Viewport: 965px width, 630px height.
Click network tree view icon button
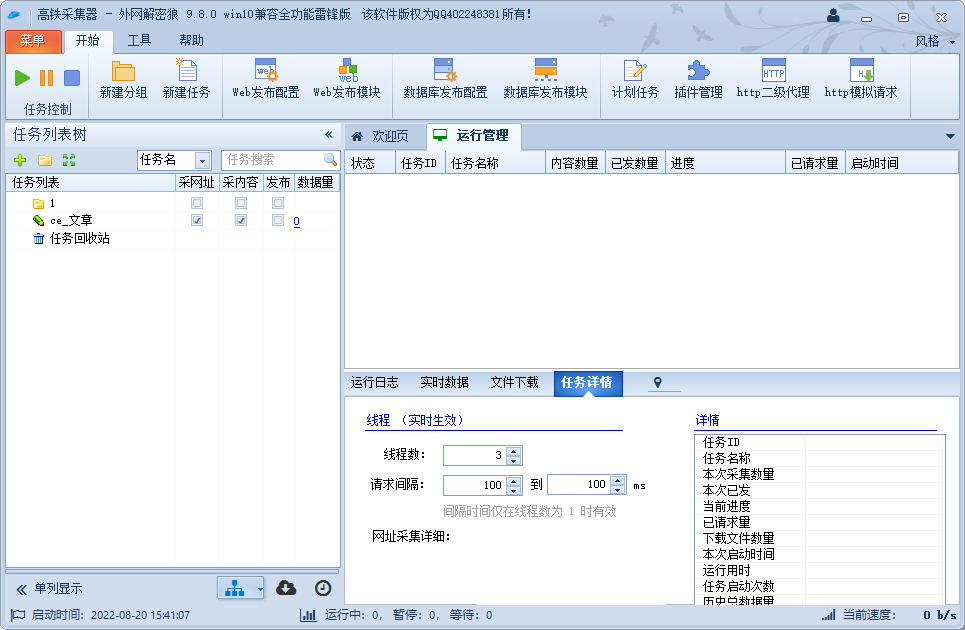[234, 588]
